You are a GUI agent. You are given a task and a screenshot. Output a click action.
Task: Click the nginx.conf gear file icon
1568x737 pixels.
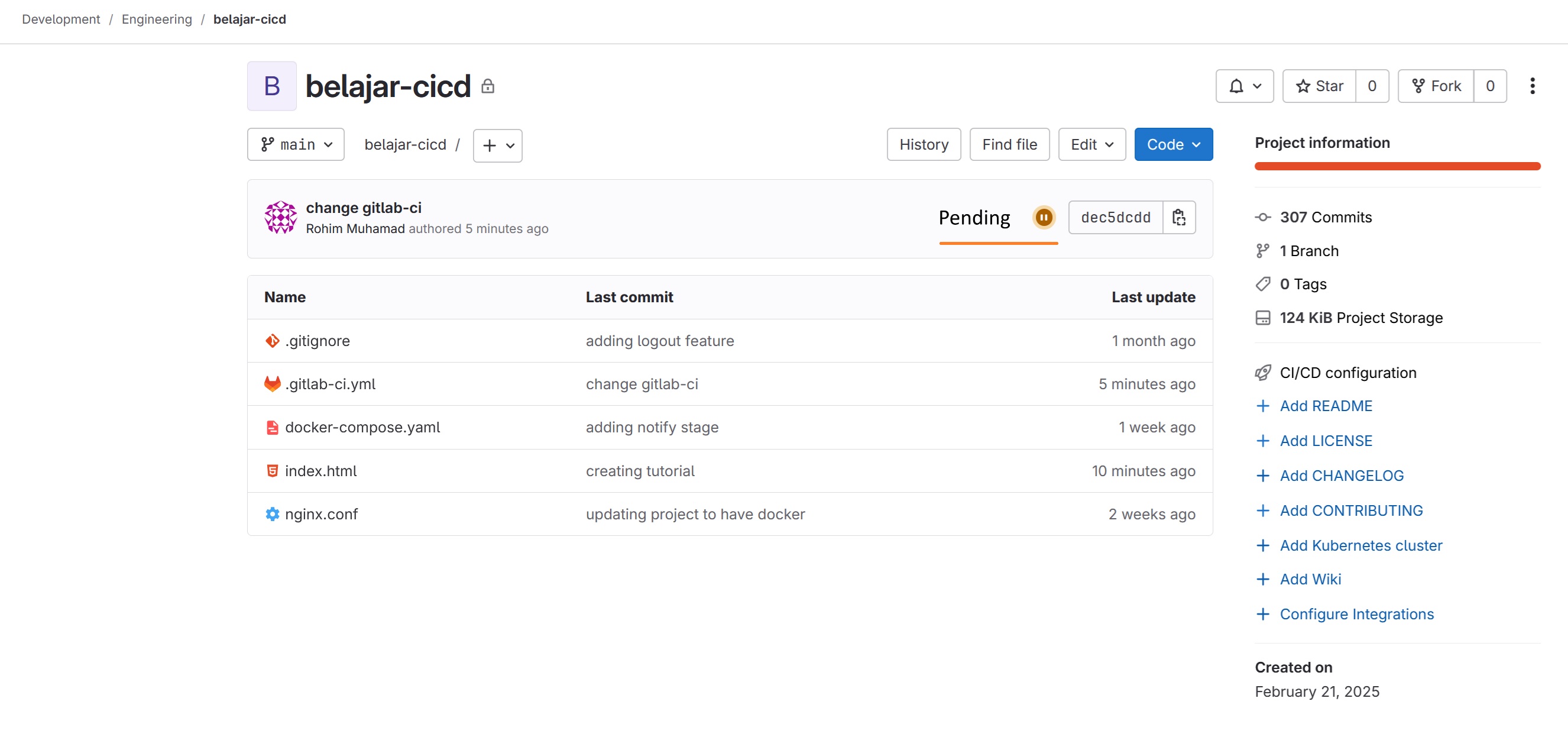(x=272, y=514)
